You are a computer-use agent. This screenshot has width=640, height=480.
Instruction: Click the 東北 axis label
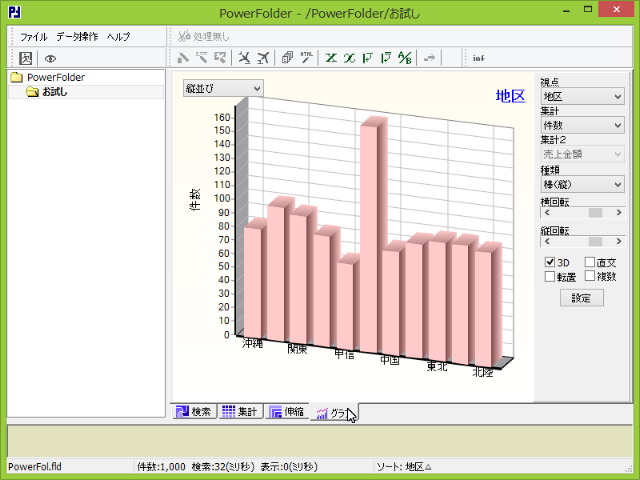coord(437,366)
